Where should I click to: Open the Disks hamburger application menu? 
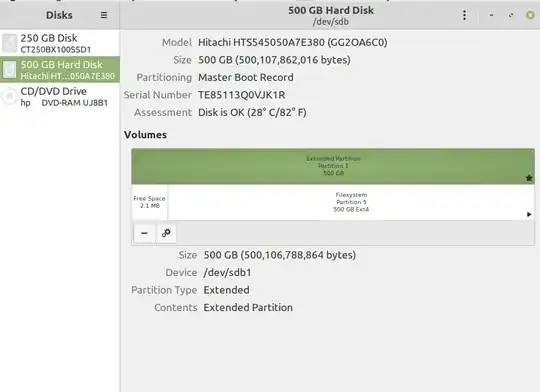[104, 15]
